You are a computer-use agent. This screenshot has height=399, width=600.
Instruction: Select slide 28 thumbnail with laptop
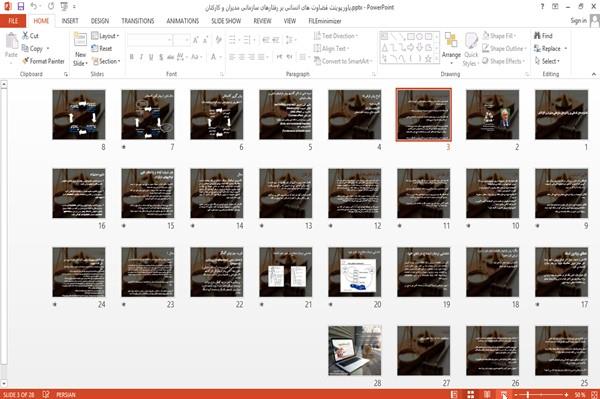355,350
